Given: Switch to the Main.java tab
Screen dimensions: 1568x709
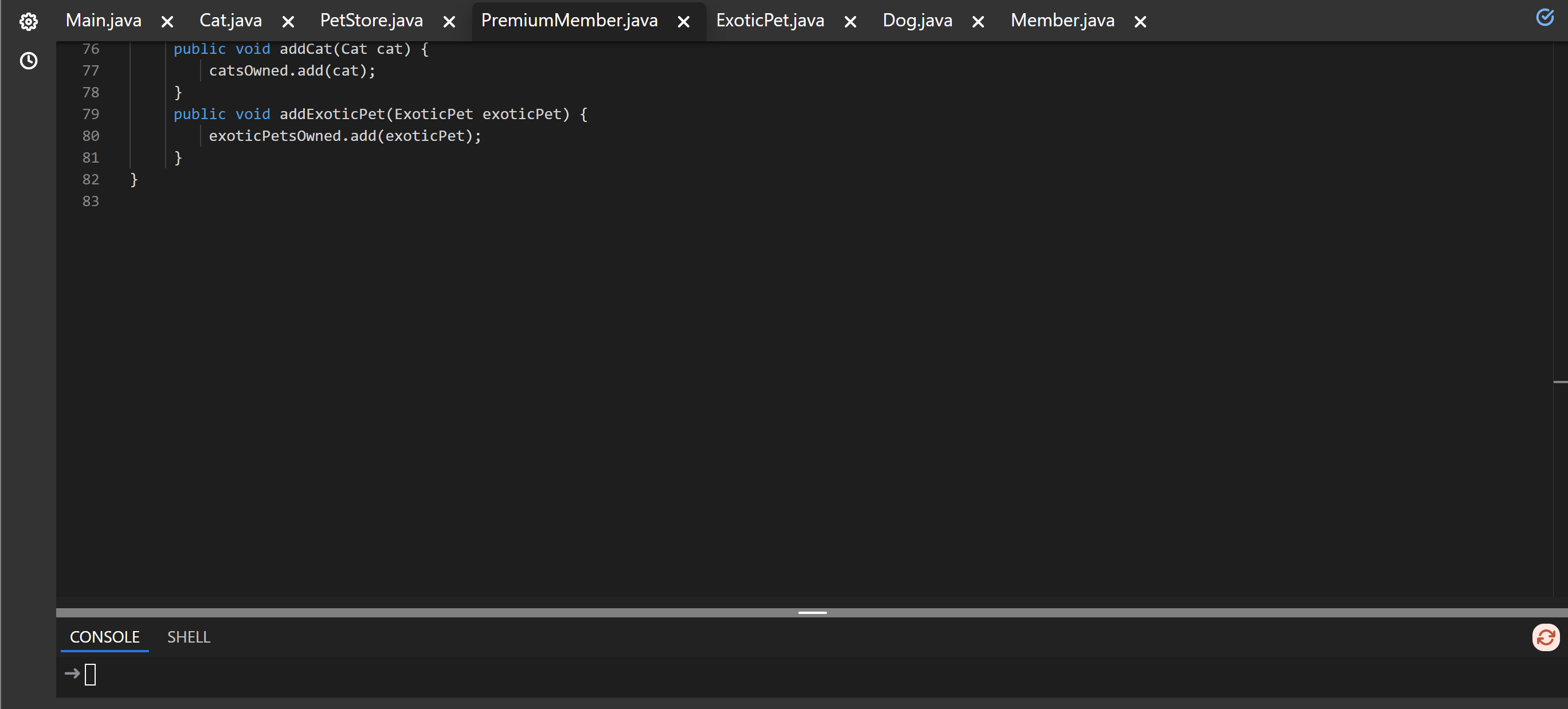Looking at the screenshot, I should pyautogui.click(x=104, y=21).
